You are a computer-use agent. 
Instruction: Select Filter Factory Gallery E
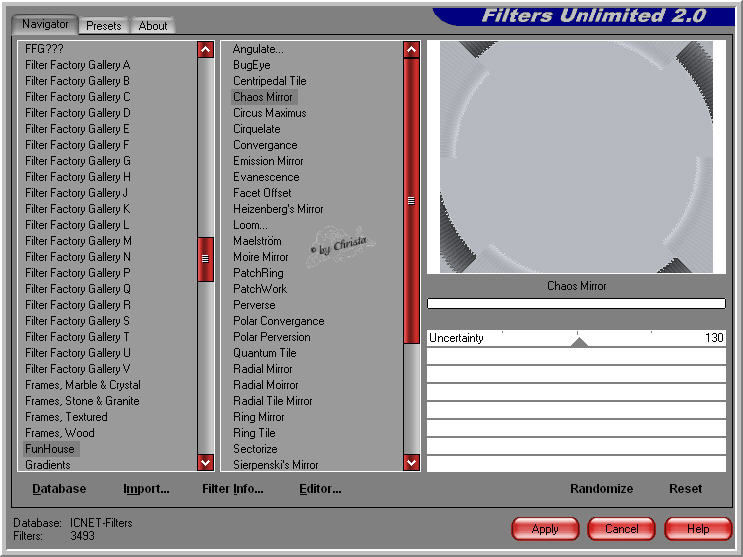78,129
